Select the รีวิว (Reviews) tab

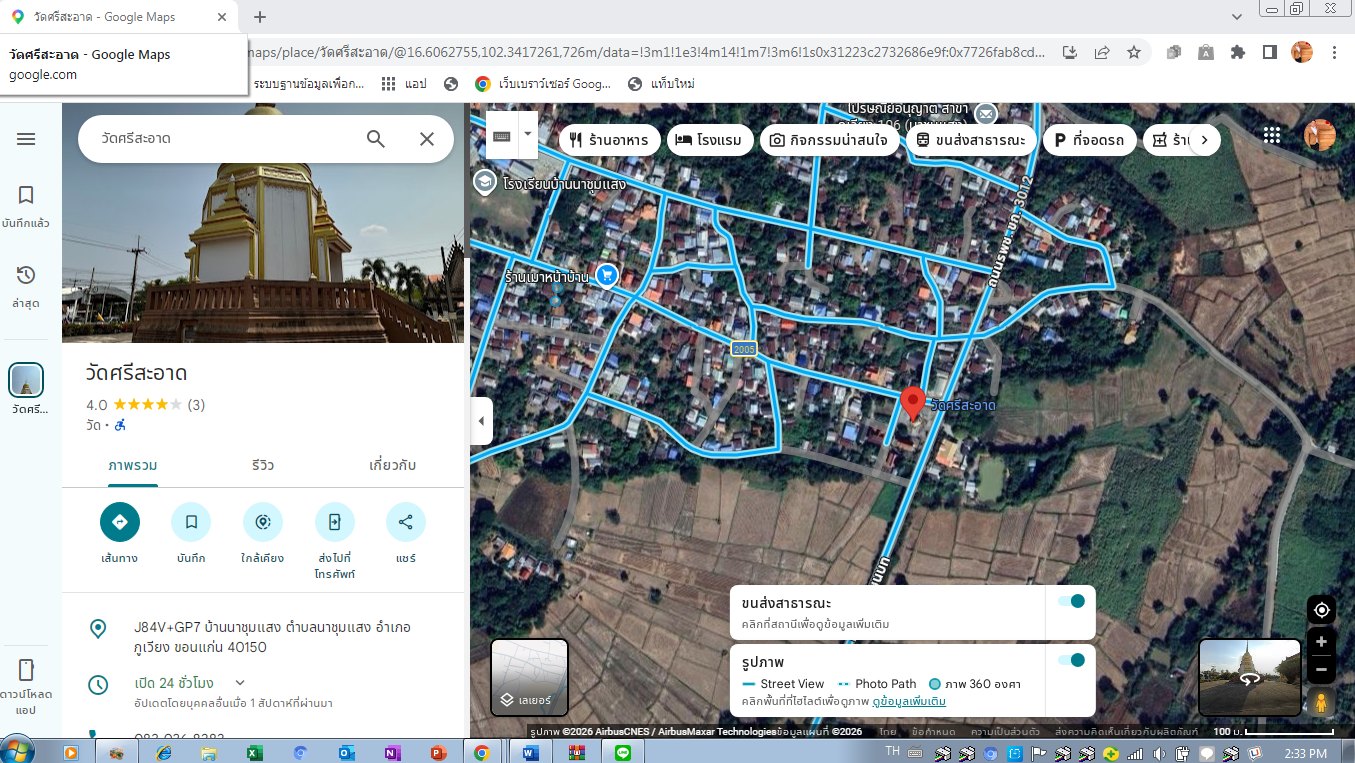coord(263,466)
